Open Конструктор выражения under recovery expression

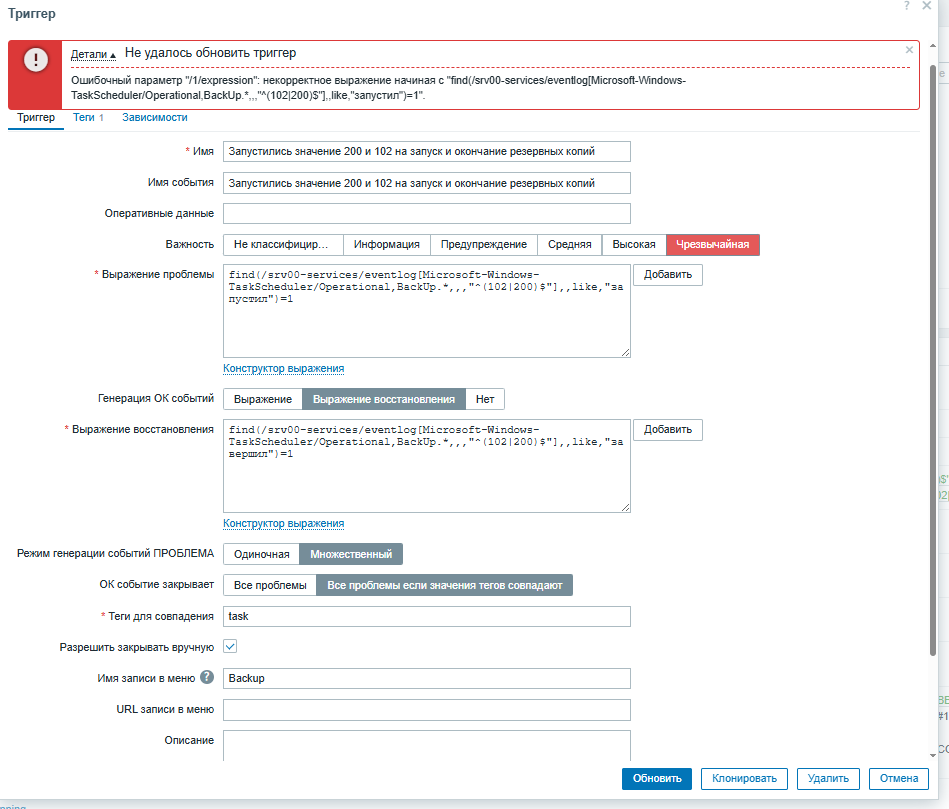click(x=283, y=523)
